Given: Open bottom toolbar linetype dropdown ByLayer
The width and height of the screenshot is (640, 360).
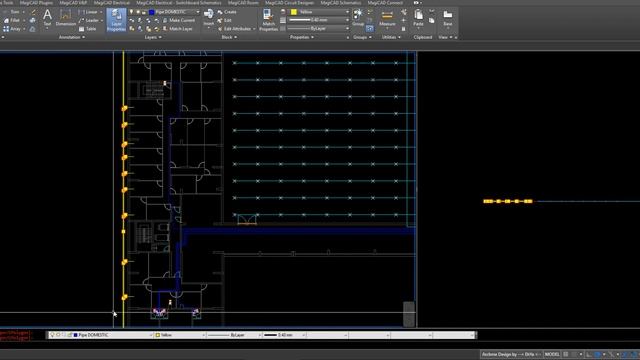Looking at the screenshot, I should [234, 335].
